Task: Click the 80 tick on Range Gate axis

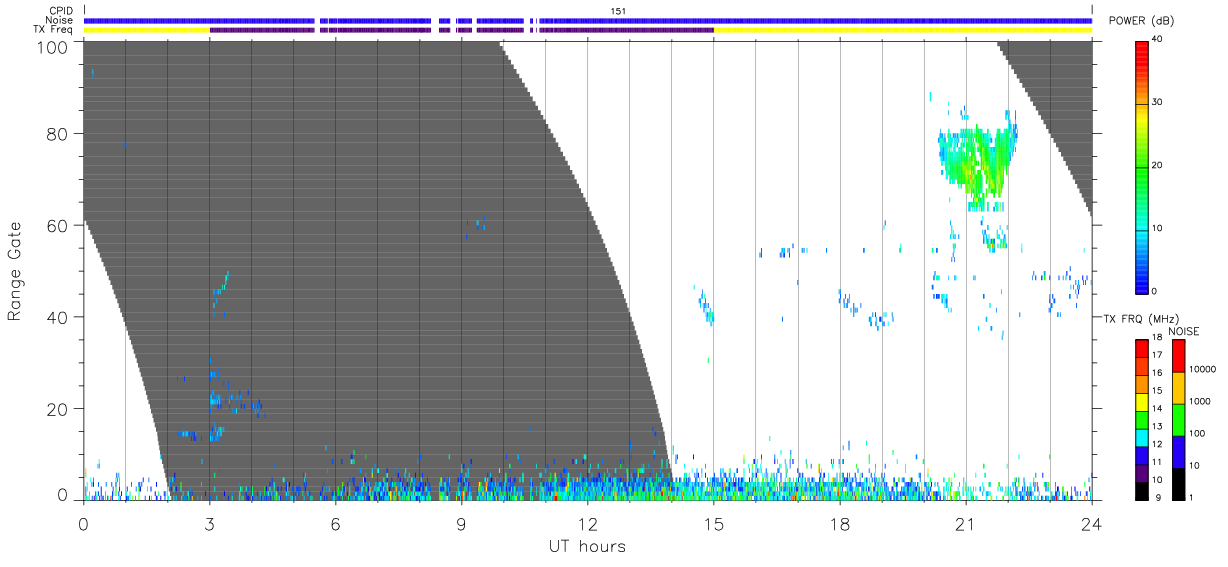Action: click(58, 134)
